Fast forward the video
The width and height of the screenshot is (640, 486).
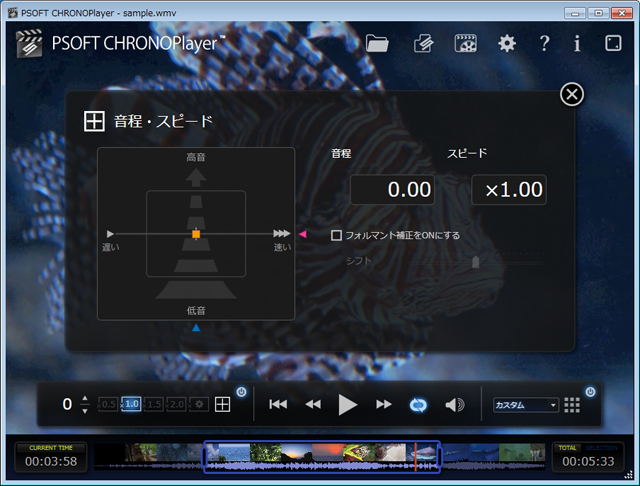tap(384, 404)
